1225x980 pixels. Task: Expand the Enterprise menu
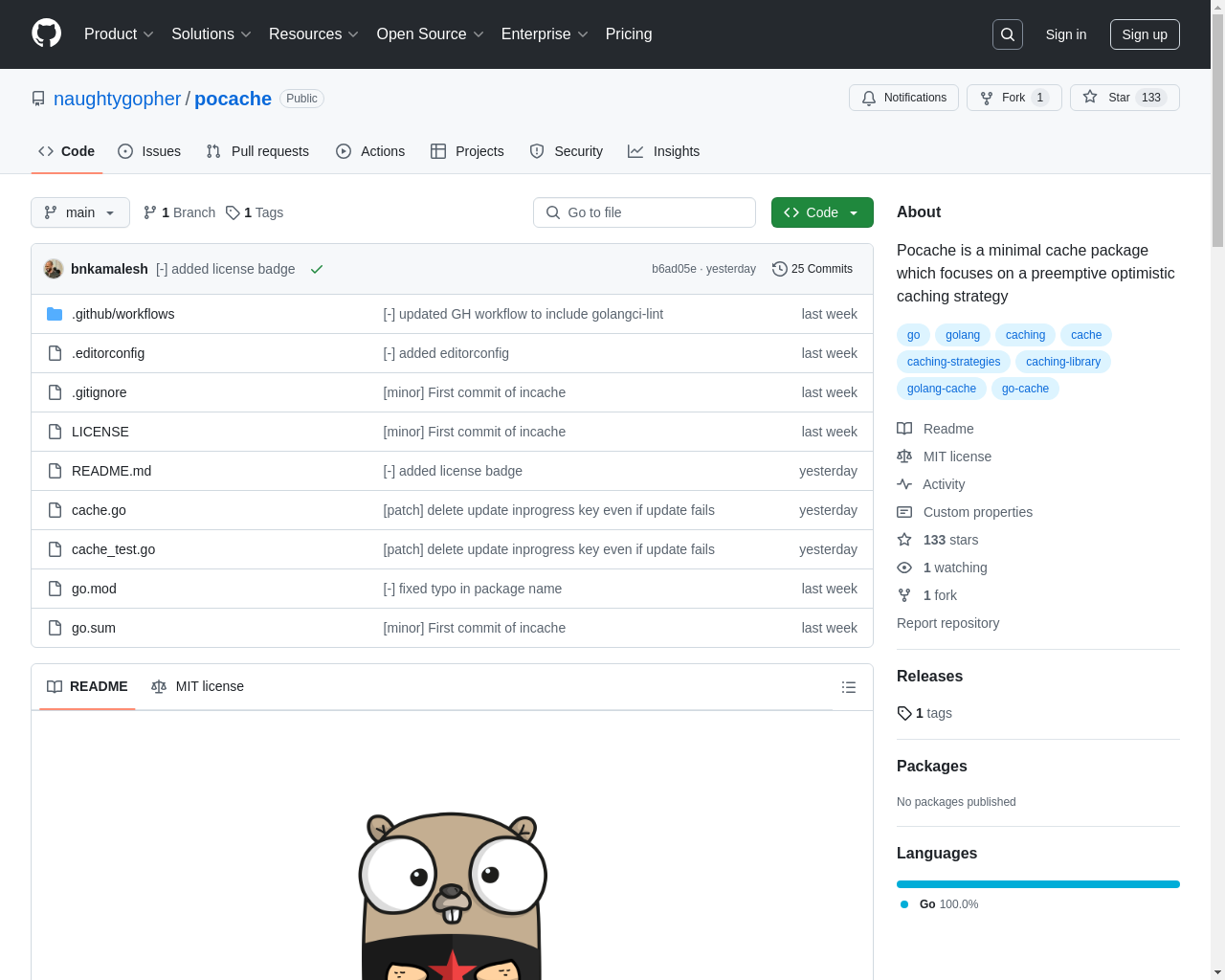(x=545, y=34)
